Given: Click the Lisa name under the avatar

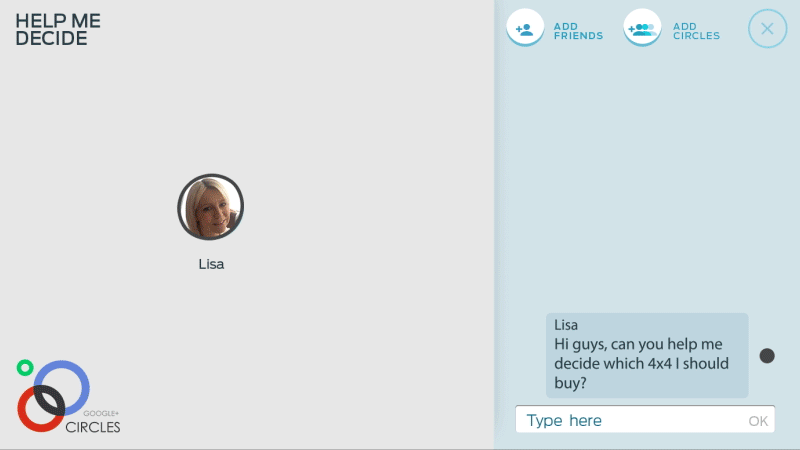Looking at the screenshot, I should click(x=211, y=264).
